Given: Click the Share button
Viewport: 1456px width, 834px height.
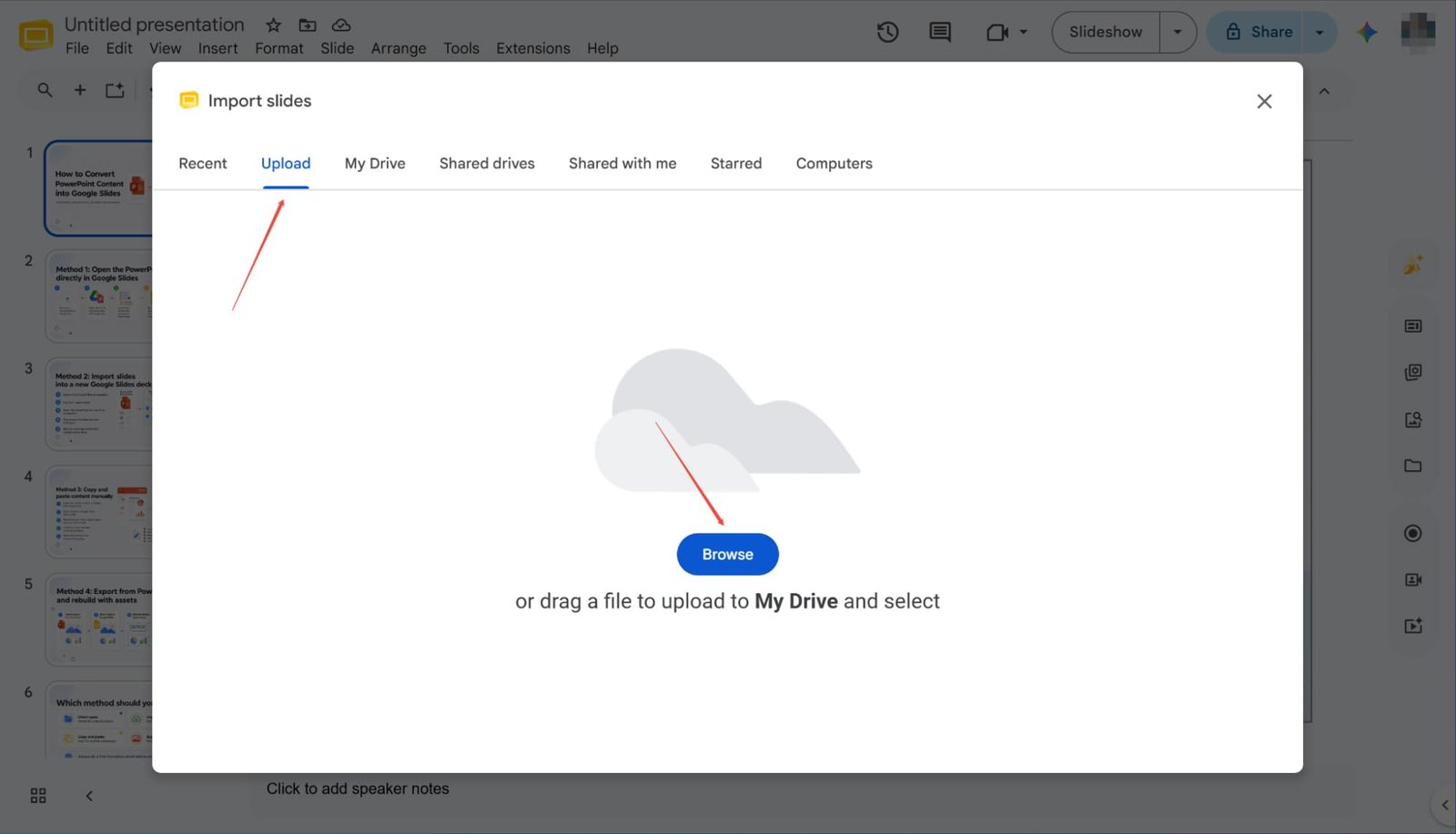Looking at the screenshot, I should [x=1259, y=32].
